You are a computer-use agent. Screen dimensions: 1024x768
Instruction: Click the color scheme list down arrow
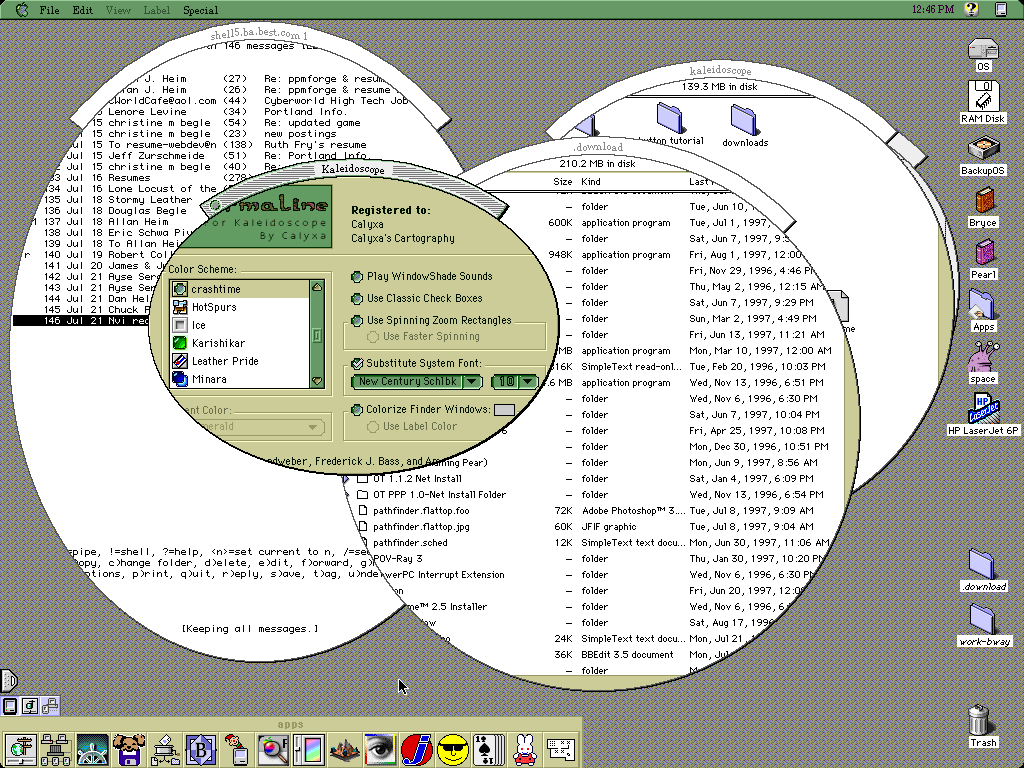[x=317, y=381]
